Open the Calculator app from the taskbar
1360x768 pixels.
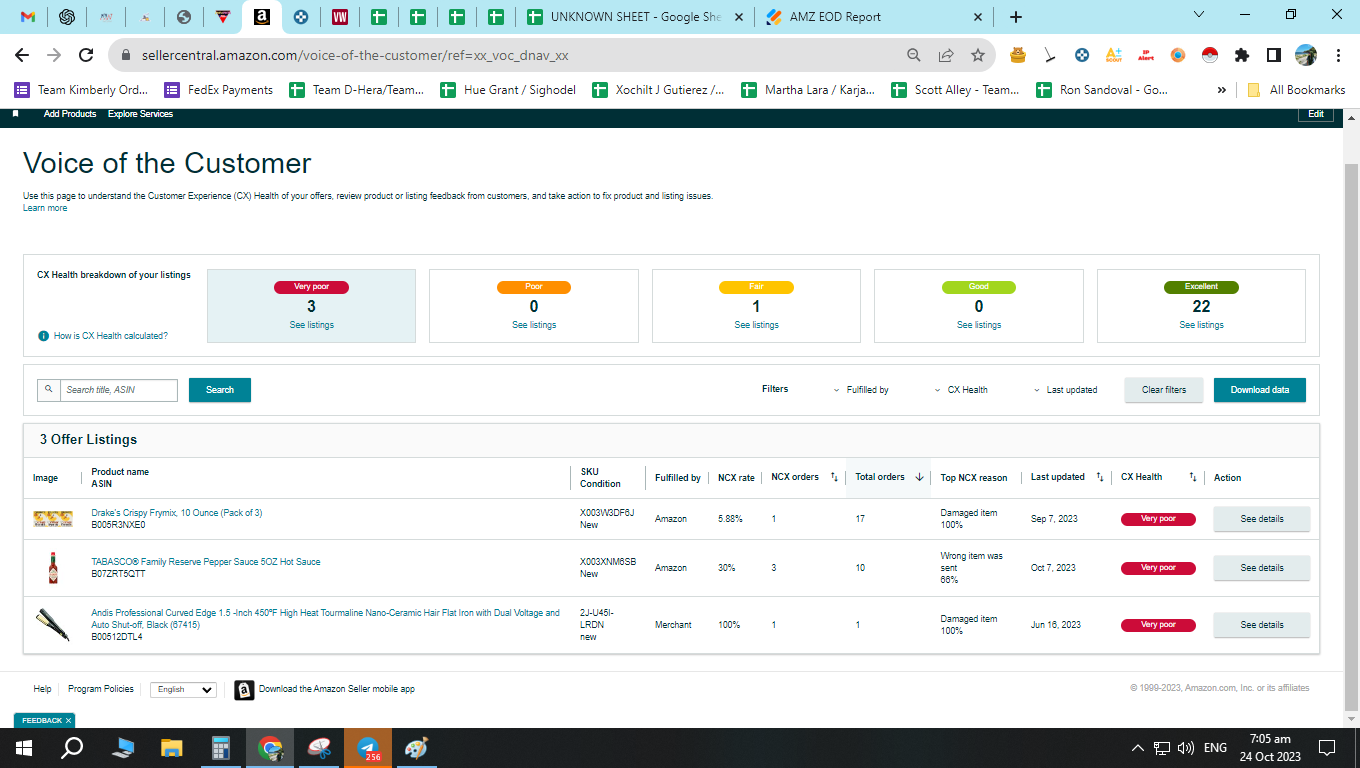coord(221,748)
